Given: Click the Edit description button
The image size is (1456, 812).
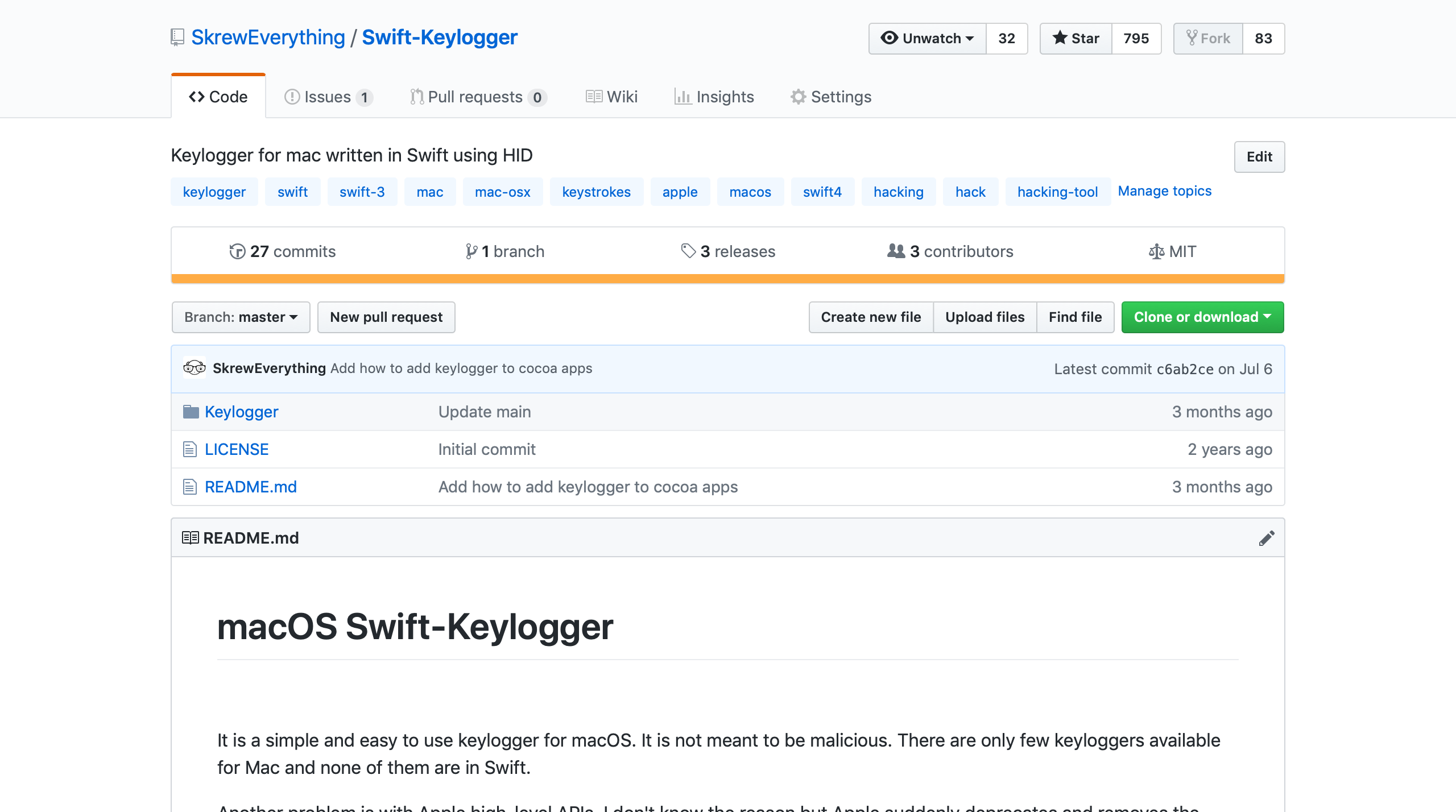Looking at the screenshot, I should click(1259, 156).
